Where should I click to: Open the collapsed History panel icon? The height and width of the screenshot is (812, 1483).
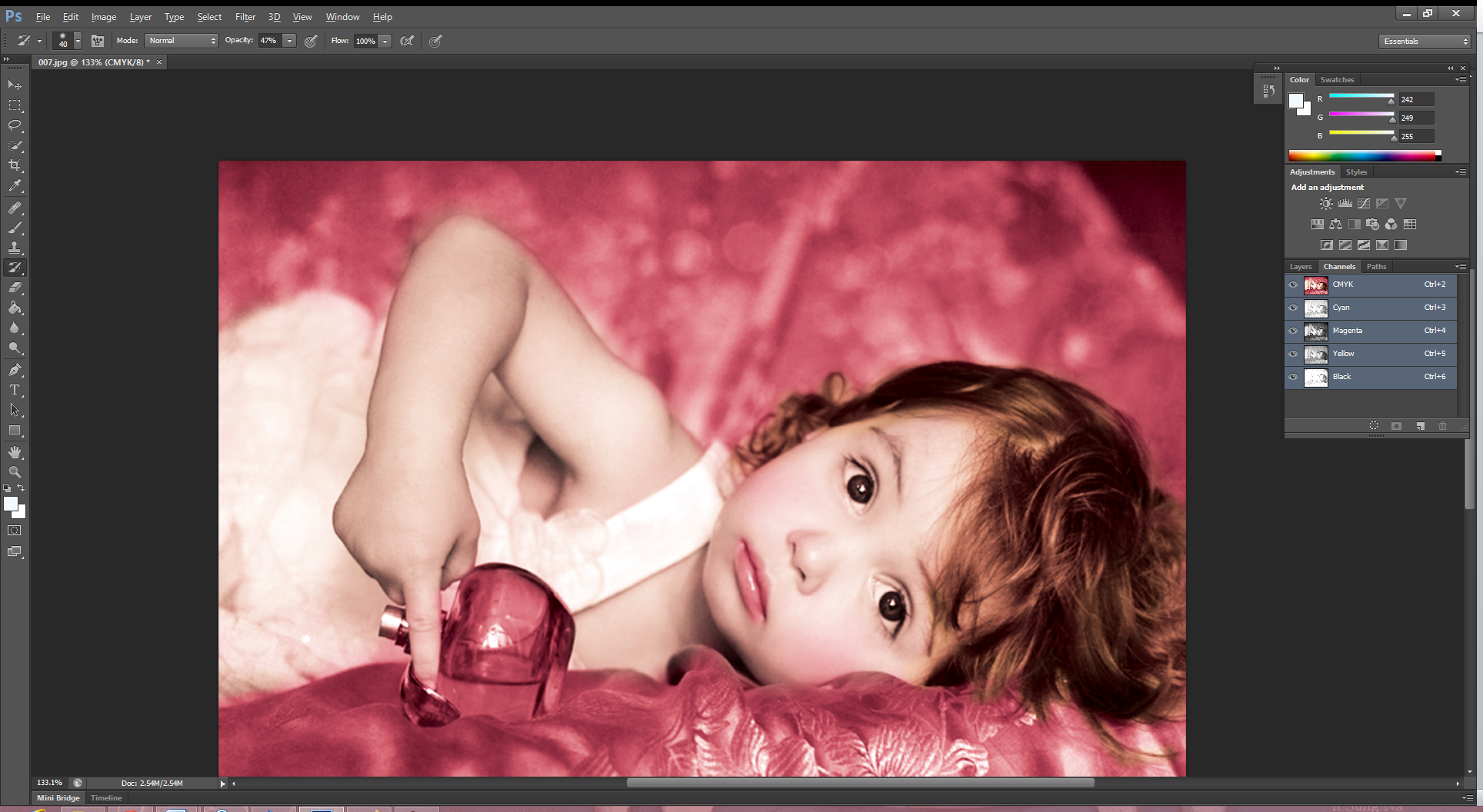pyautogui.click(x=1268, y=91)
